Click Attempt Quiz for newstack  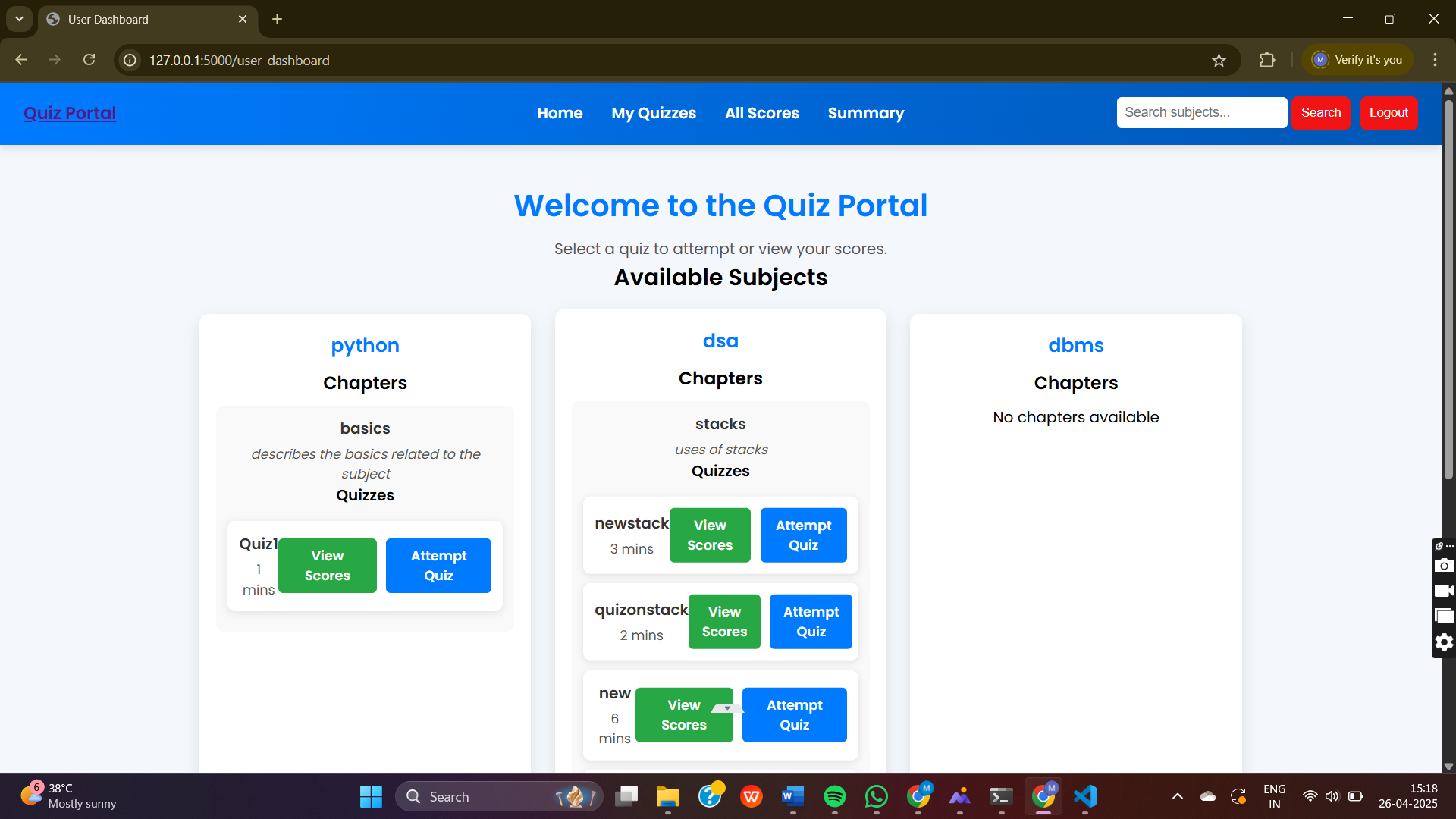[803, 535]
